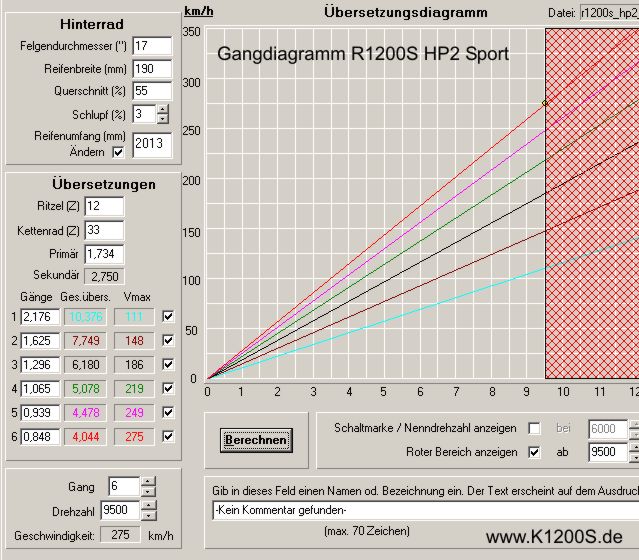Click gear 3 total ratio 6,180
This screenshot has width=639, height=560.
coord(85,365)
